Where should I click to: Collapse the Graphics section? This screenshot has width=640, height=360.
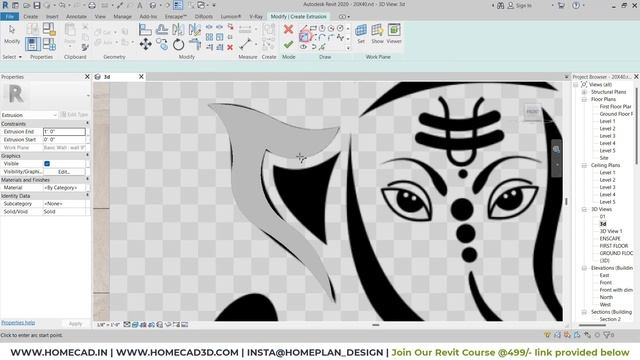tap(87, 156)
